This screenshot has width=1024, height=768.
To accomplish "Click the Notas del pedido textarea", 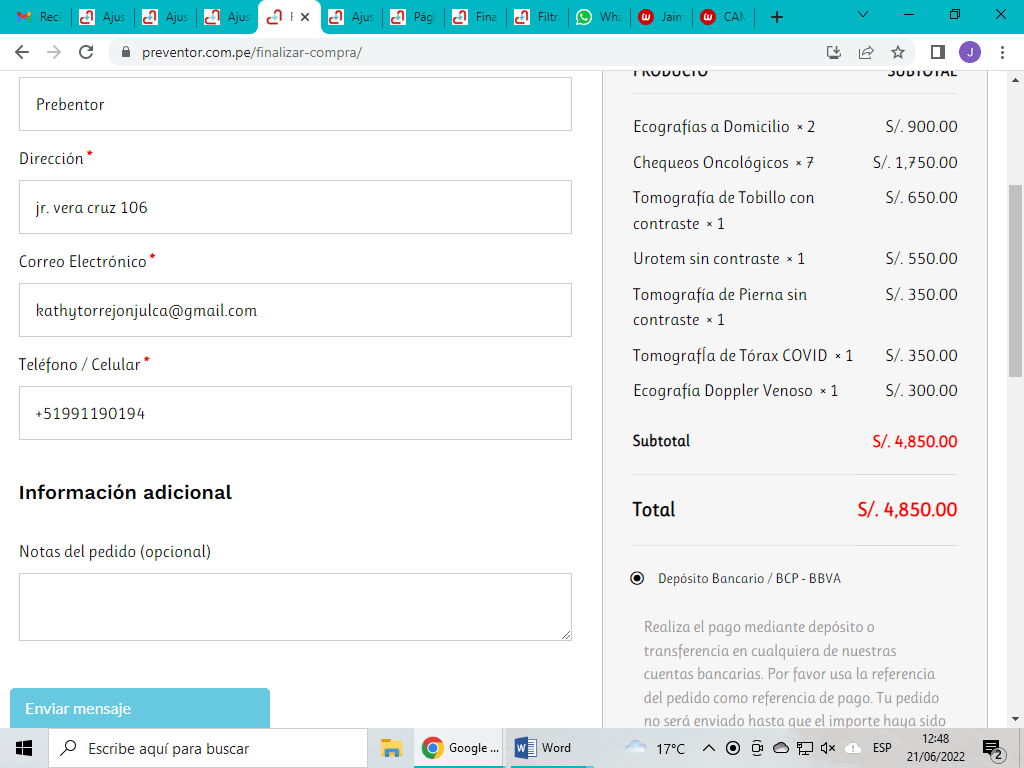I will point(295,607).
